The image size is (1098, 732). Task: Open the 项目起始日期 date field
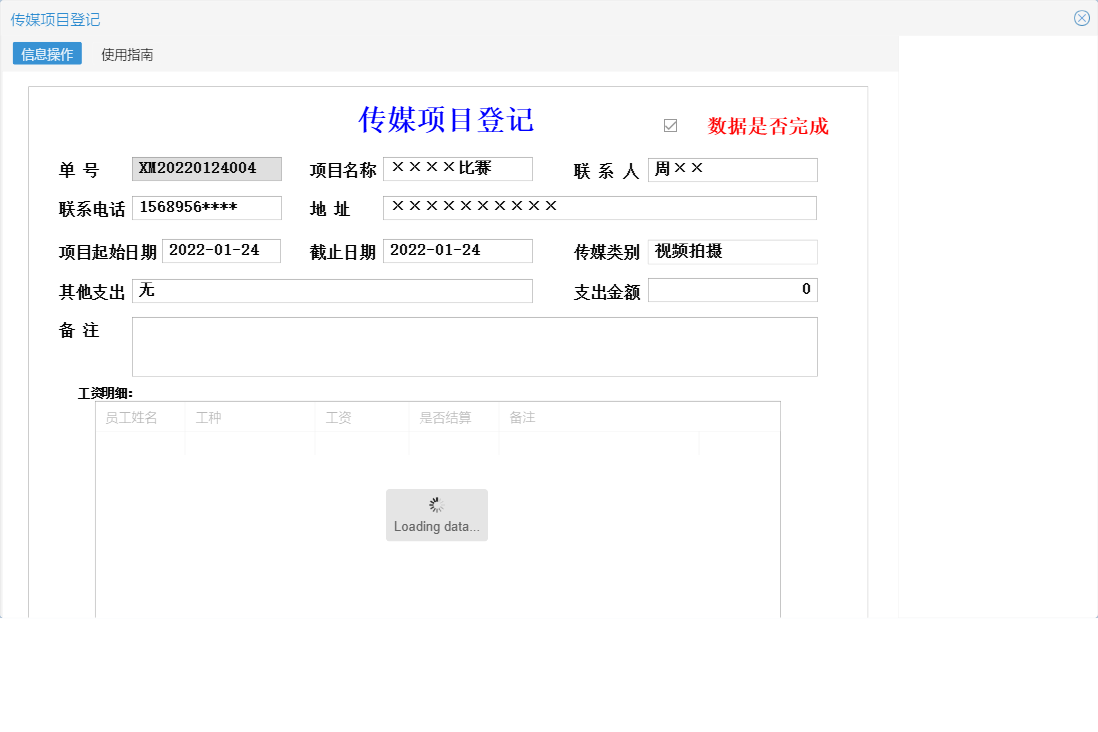[222, 250]
